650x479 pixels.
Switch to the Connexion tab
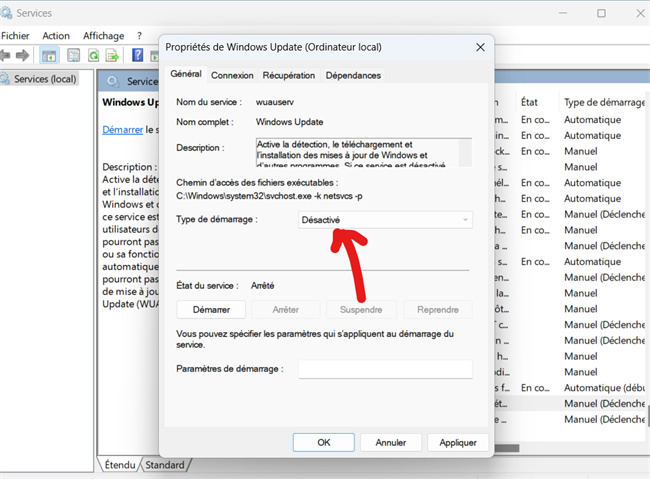click(232, 75)
